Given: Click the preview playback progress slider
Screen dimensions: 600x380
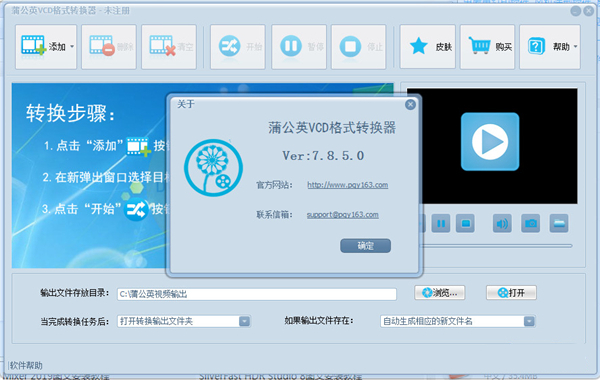Looking at the screenshot, I should click(x=496, y=246).
